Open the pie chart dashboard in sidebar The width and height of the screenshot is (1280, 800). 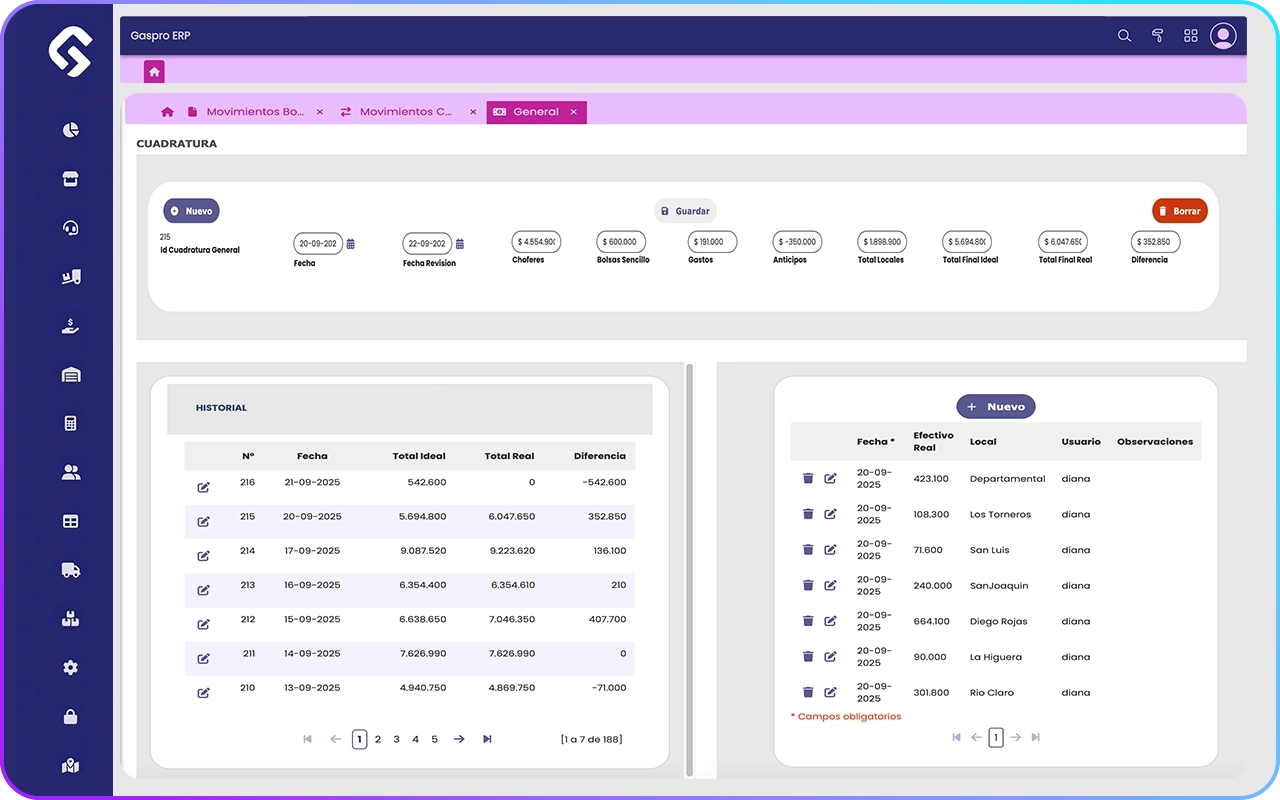click(70, 130)
